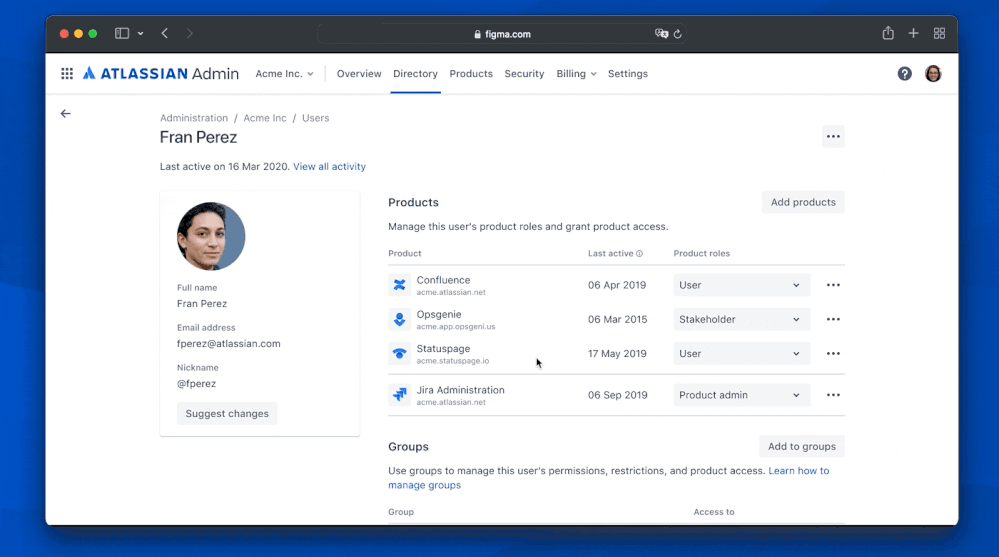Go back in browser history
Image resolution: width=999 pixels, height=557 pixels.
pos(164,34)
